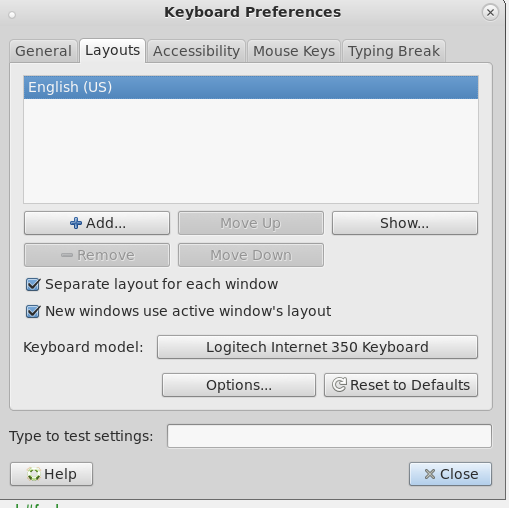Select the Layouts tab
The image size is (509, 508).
pos(112,50)
